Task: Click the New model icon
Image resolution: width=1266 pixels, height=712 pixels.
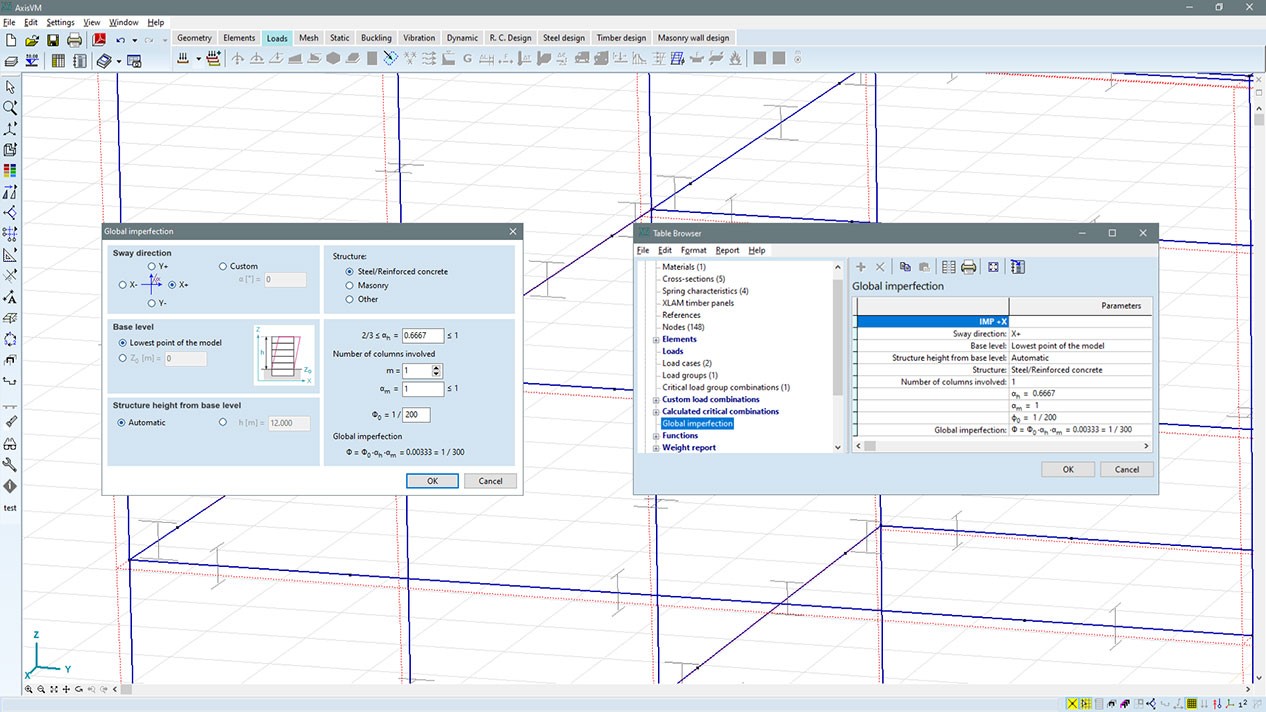Action: [11, 40]
